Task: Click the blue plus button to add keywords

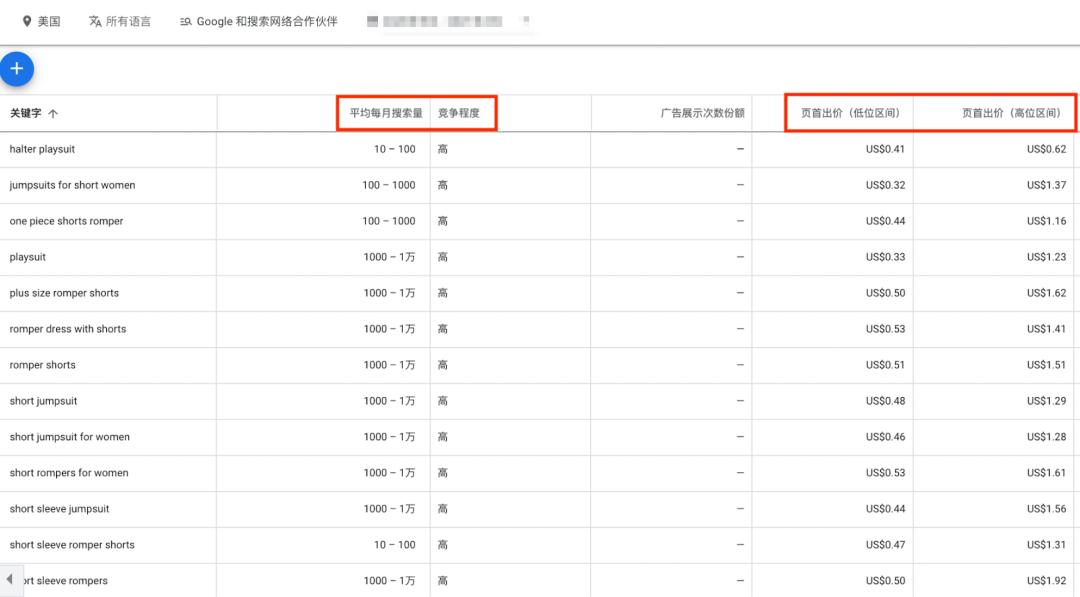Action: [x=17, y=68]
